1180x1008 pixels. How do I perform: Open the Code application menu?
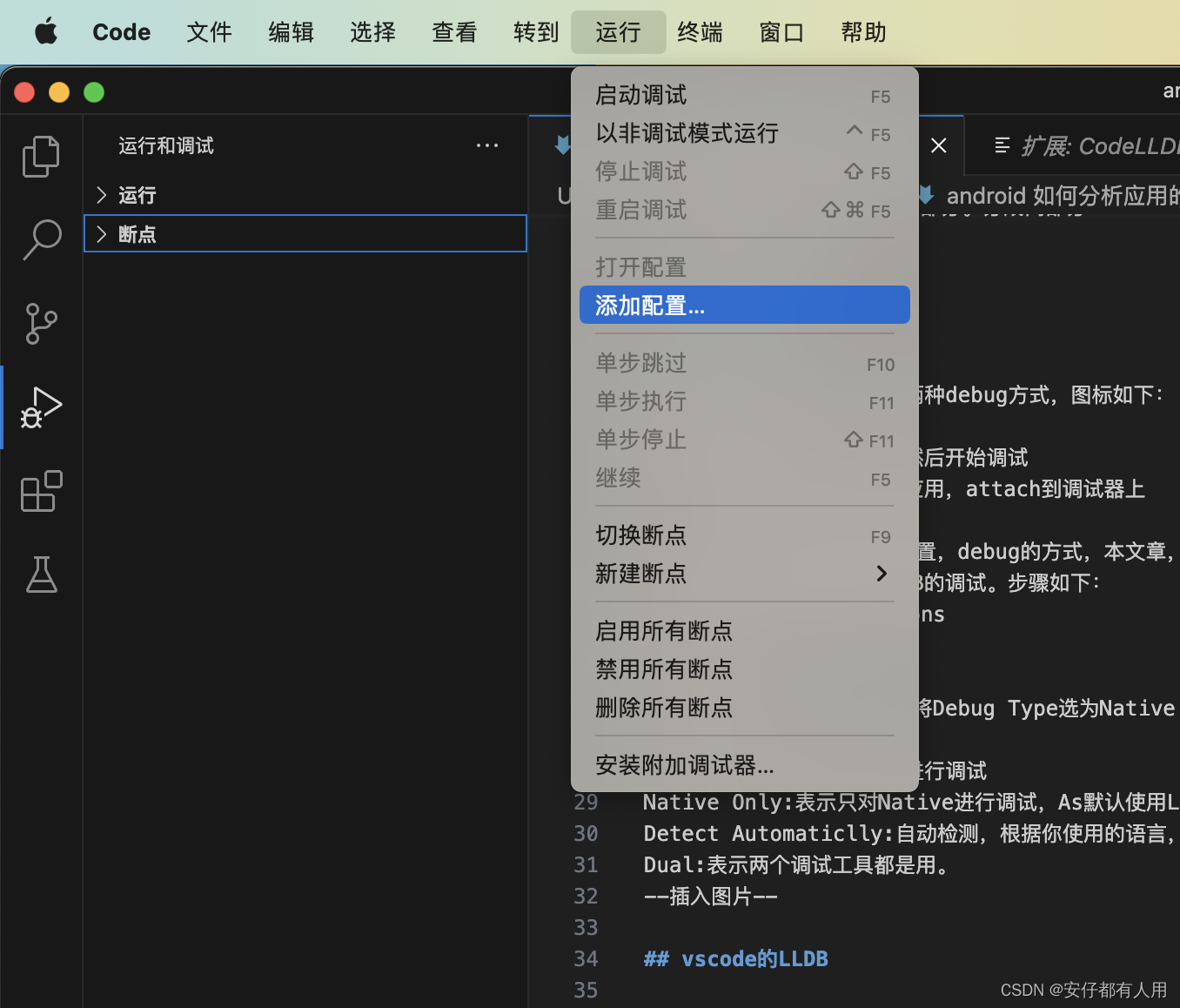point(122,32)
